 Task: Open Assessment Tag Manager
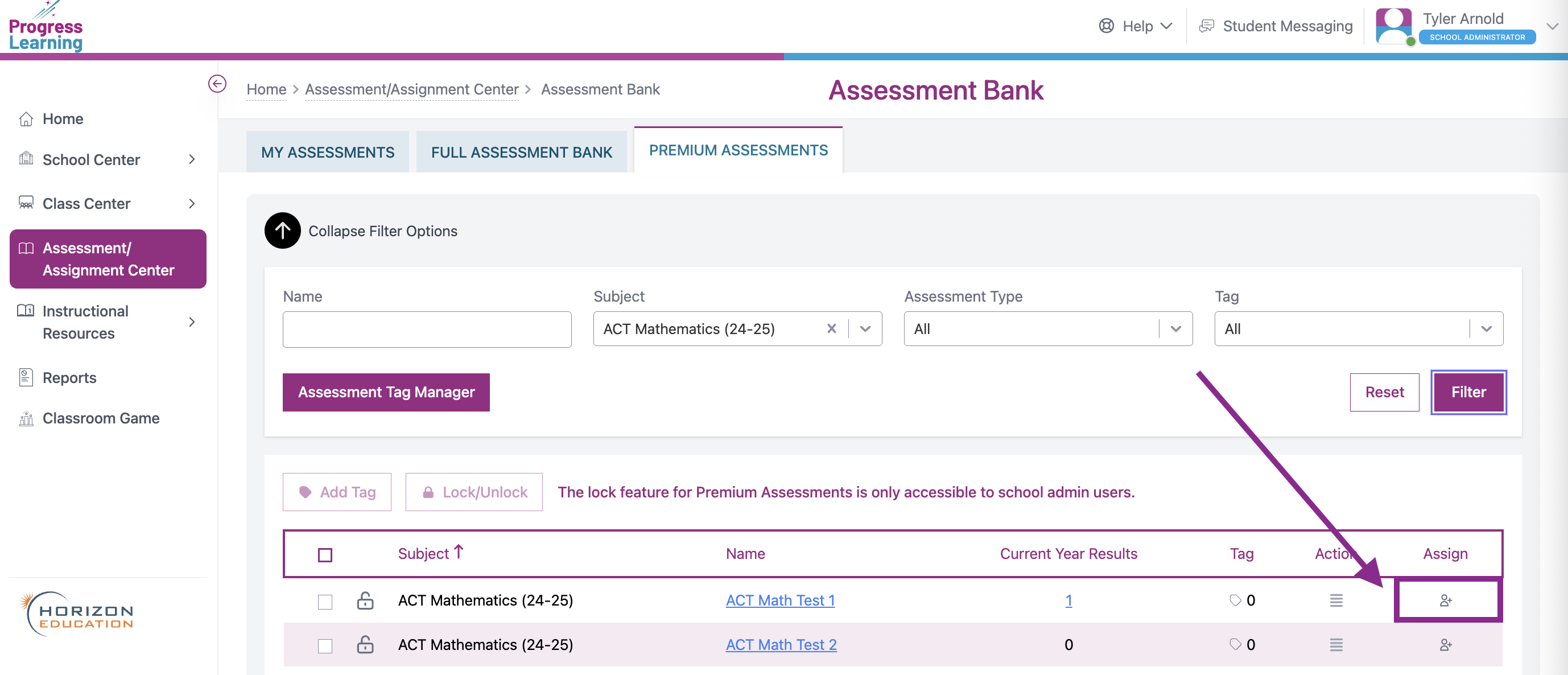386,392
